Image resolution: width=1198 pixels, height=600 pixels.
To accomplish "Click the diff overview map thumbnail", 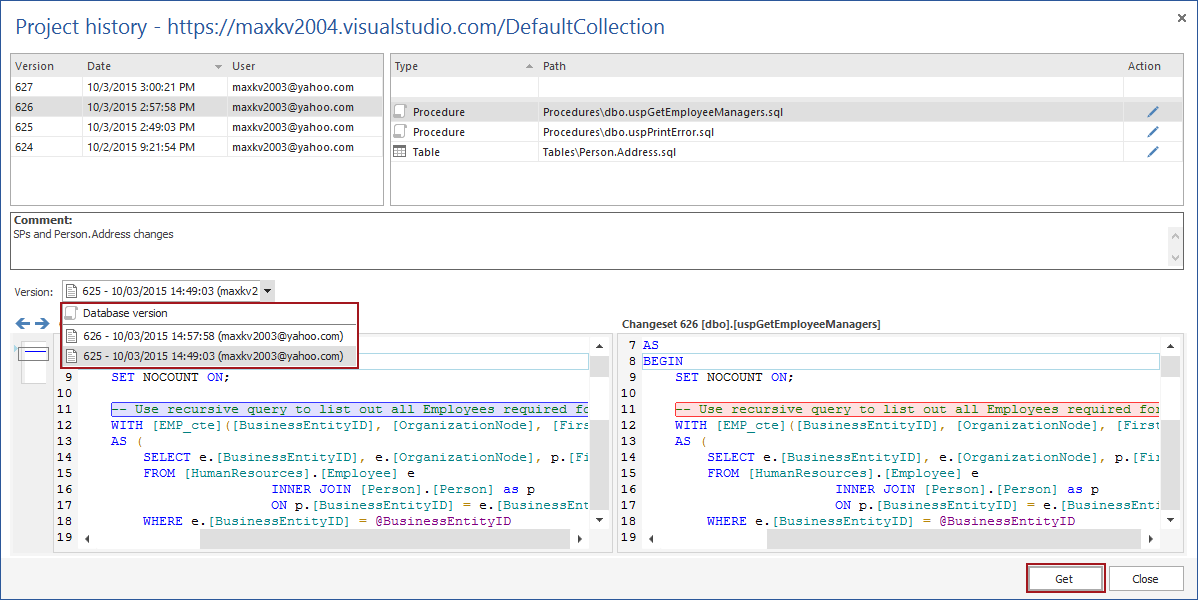I will pyautogui.click(x=34, y=362).
